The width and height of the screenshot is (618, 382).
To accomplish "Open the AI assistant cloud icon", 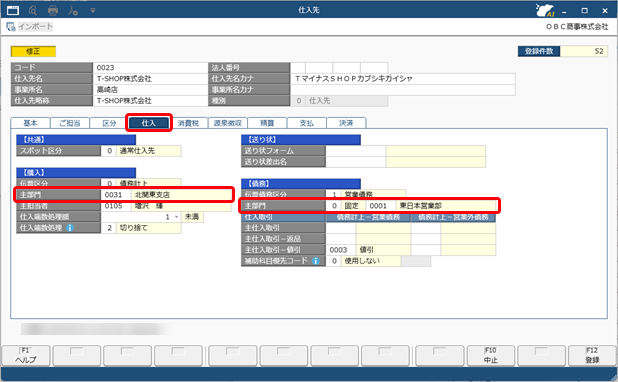I will pyautogui.click(x=545, y=10).
